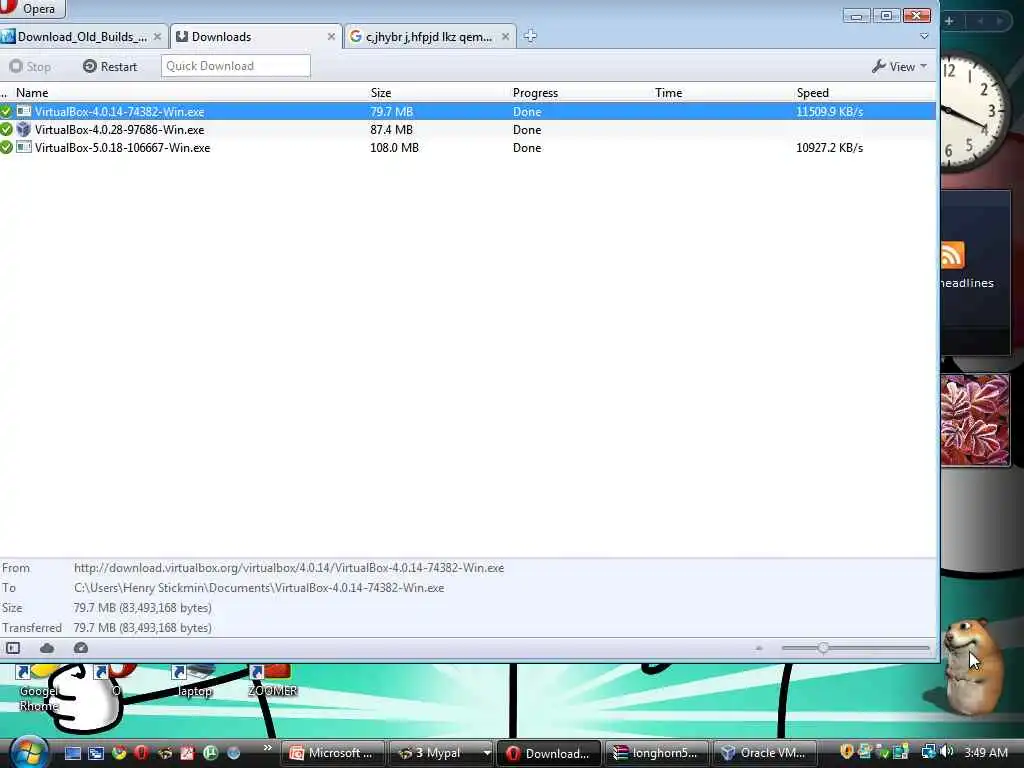Focus the Quick Download input field

coord(236,66)
